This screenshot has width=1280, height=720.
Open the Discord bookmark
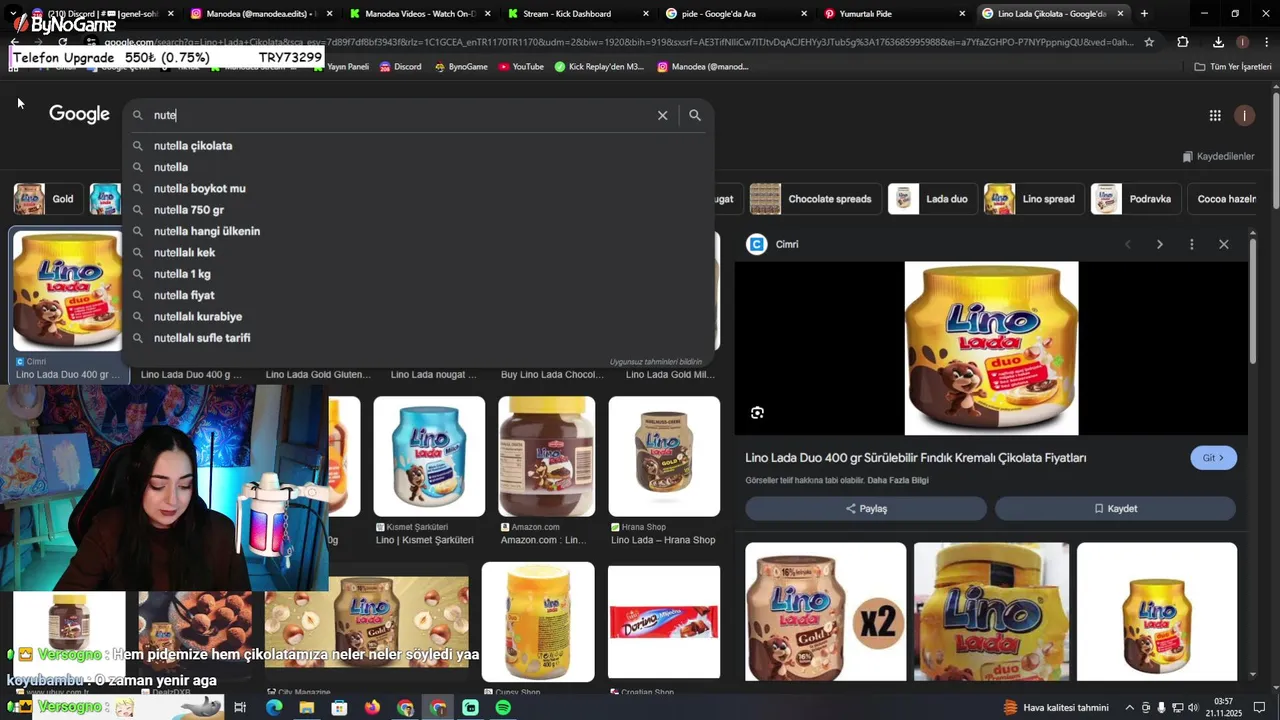point(399,67)
